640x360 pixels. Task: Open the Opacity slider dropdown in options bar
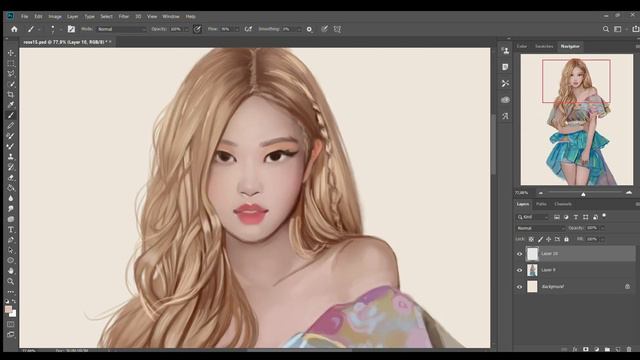pyautogui.click(x=186, y=29)
